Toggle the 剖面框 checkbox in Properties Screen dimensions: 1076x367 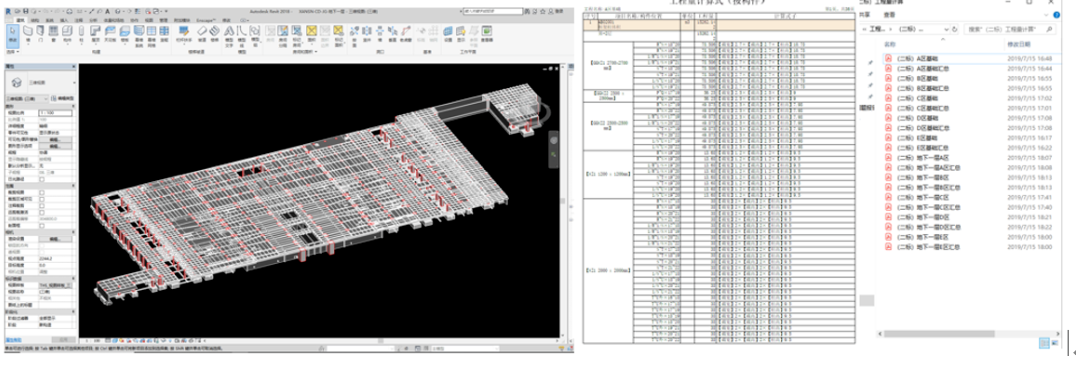point(42,226)
